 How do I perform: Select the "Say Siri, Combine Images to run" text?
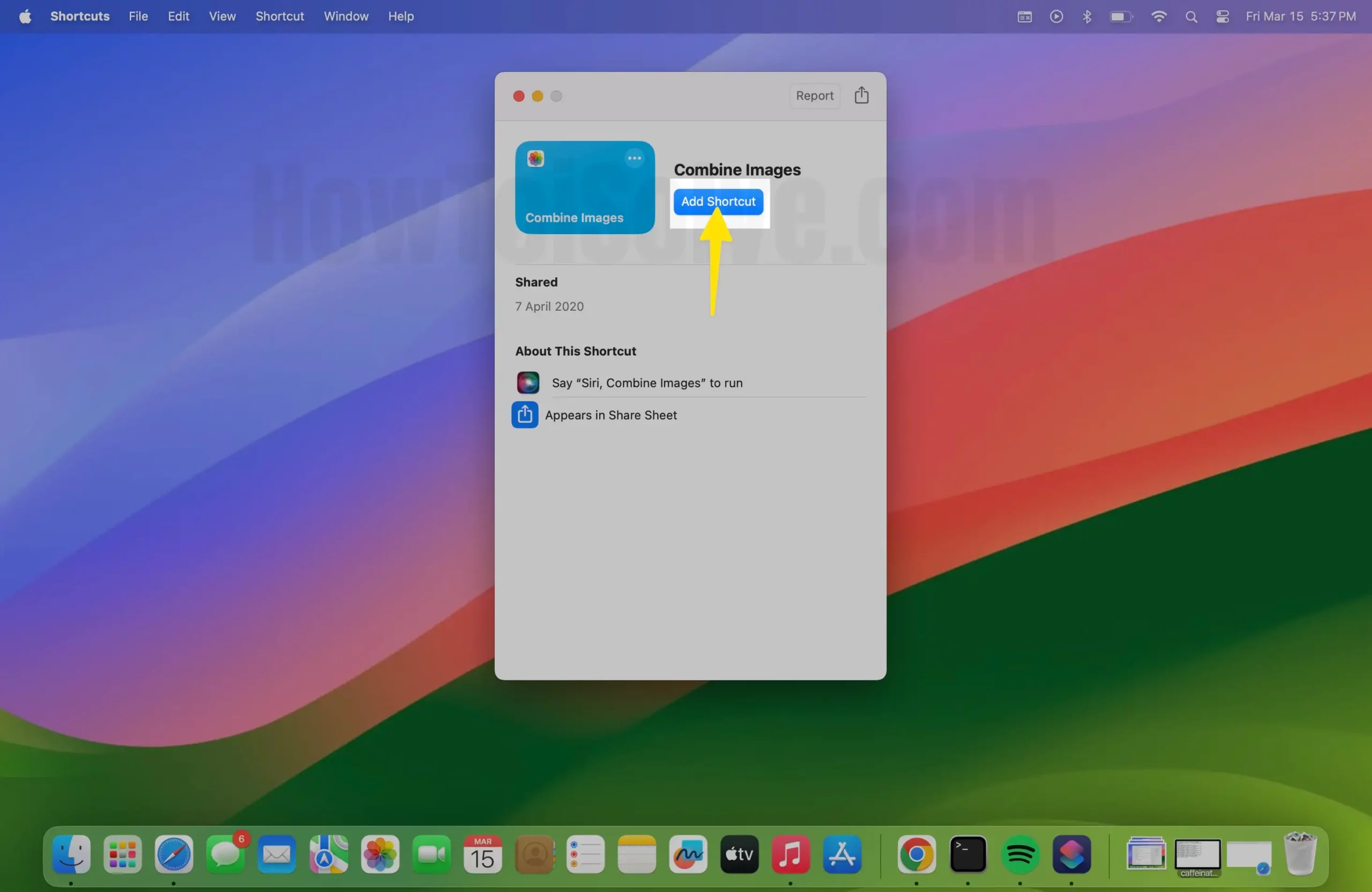click(647, 383)
